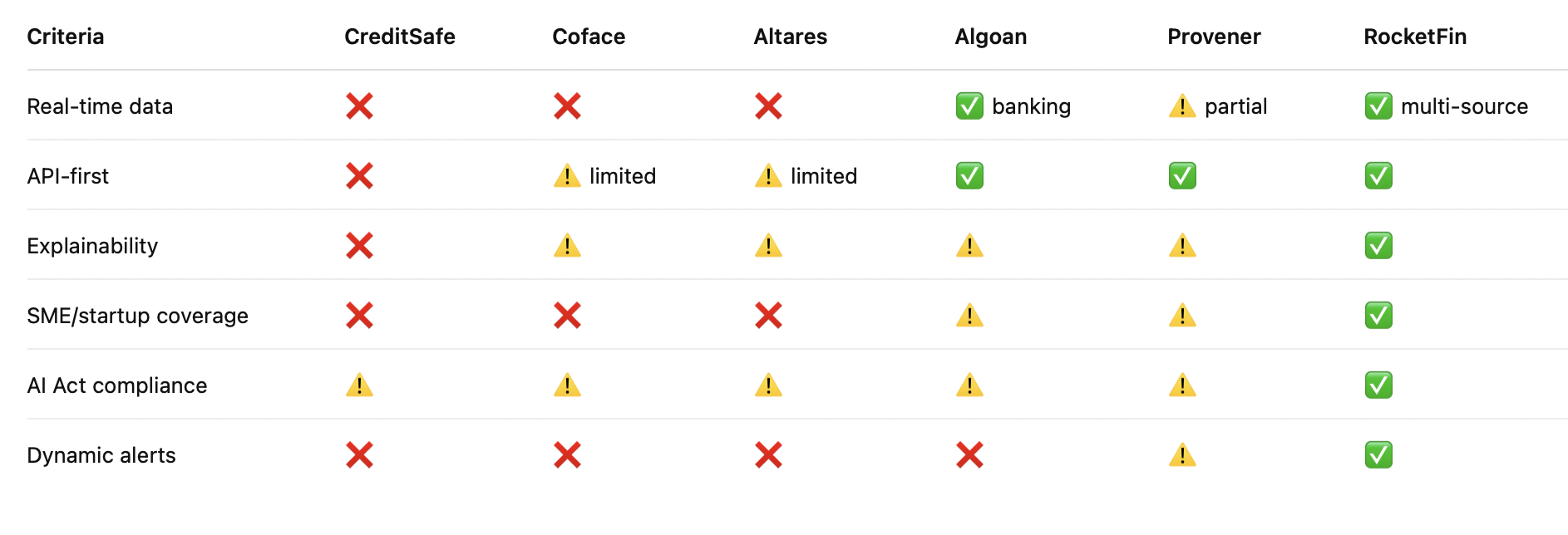Click the warning icon beside 'partial'
Screen dimensions: 1568x535
click(x=1182, y=106)
